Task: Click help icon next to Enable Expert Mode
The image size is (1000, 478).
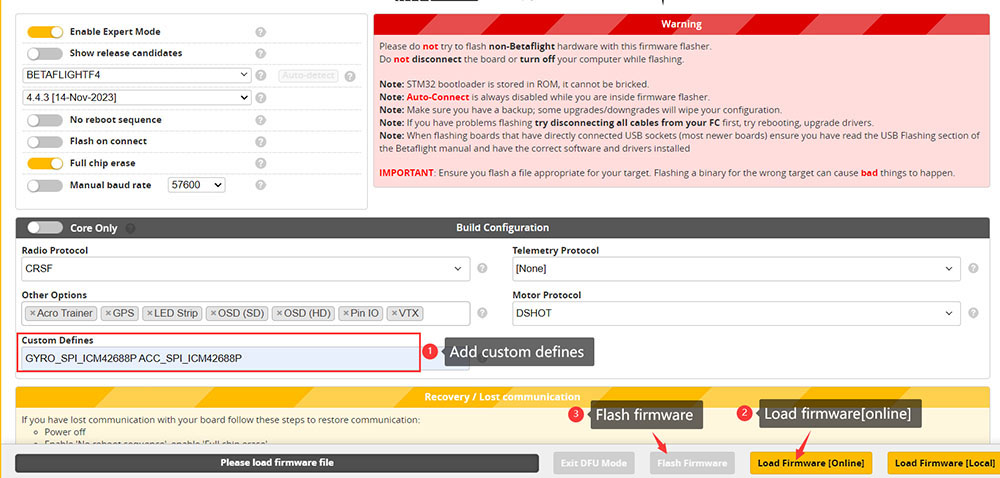Action: click(260, 32)
